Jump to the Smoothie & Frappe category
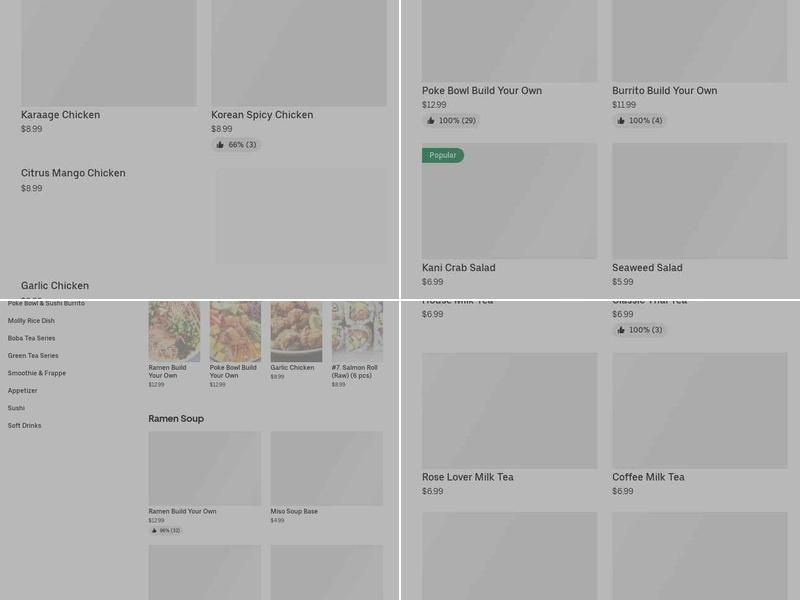 pos(37,373)
